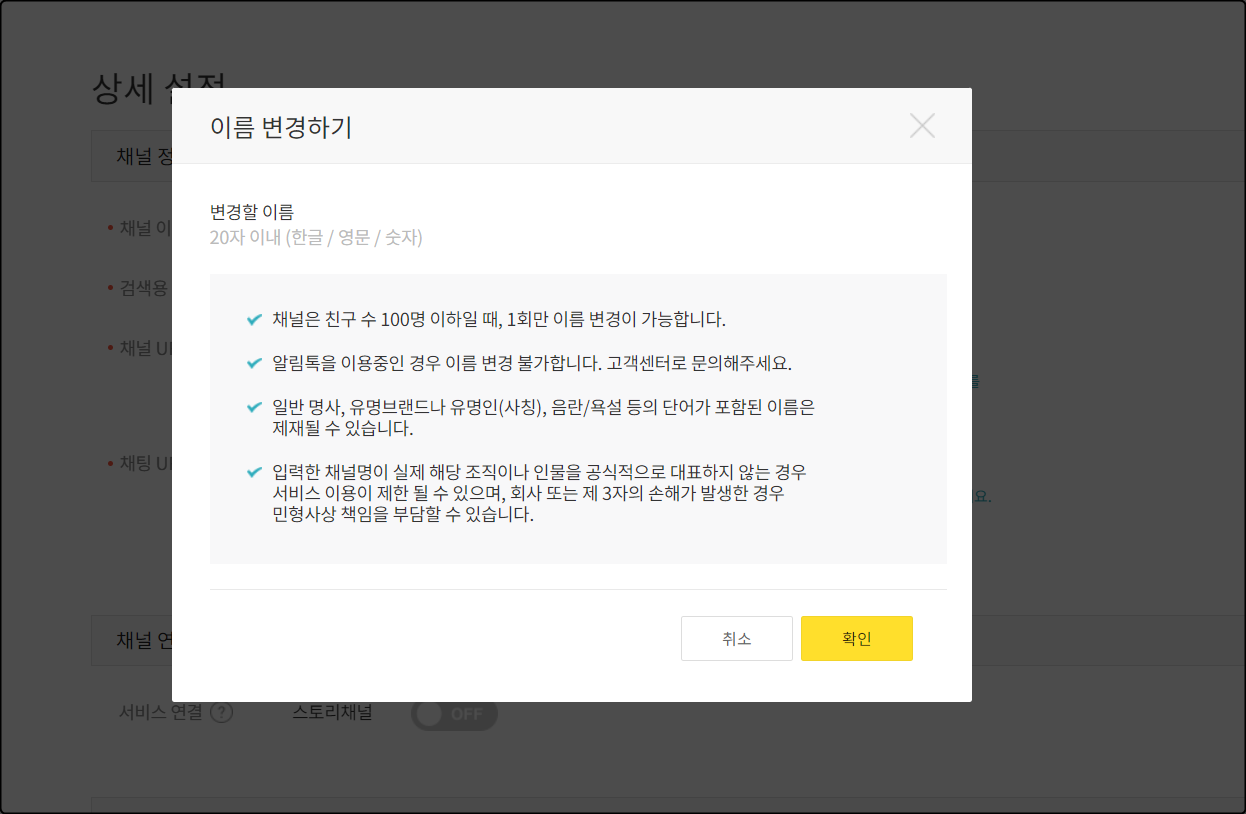Click the 취소 cancel button
The height and width of the screenshot is (814, 1246).
click(x=737, y=639)
